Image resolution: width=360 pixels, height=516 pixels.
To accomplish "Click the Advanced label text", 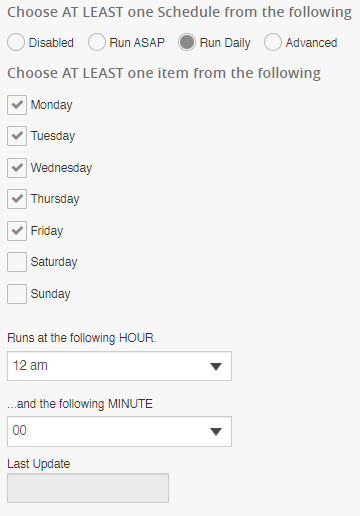I will 311,43.
